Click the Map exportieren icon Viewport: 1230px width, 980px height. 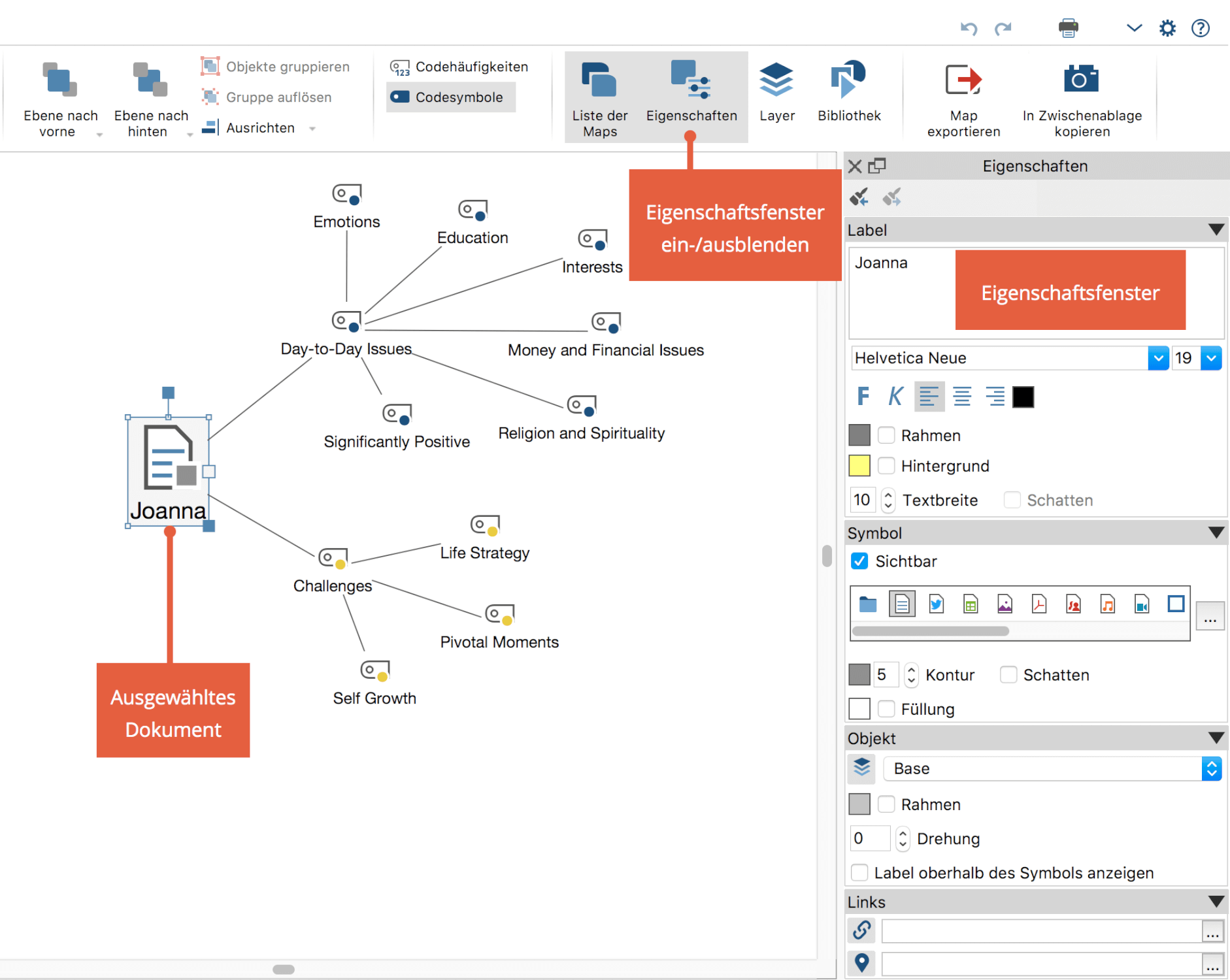pyautogui.click(x=963, y=80)
